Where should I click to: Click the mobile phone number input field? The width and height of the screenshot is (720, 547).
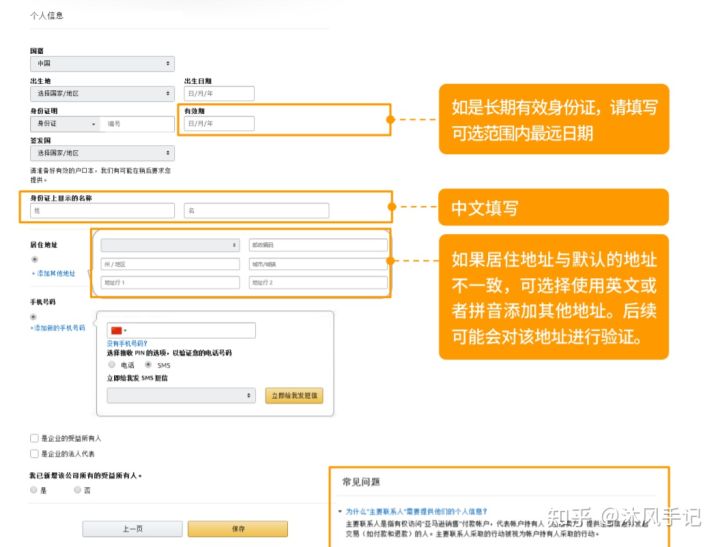pos(181,331)
